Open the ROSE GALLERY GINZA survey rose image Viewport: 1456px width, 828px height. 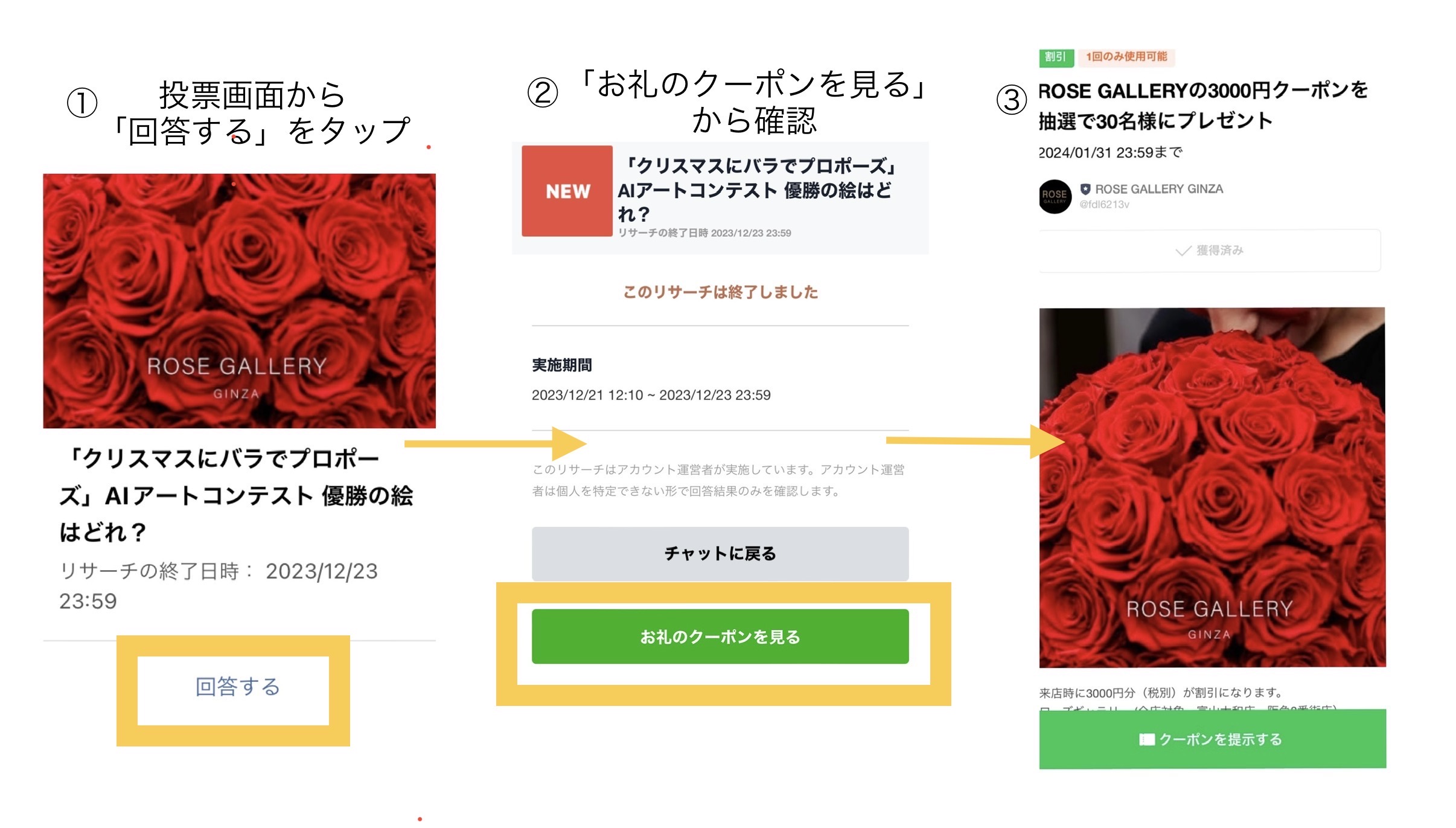click(x=239, y=301)
